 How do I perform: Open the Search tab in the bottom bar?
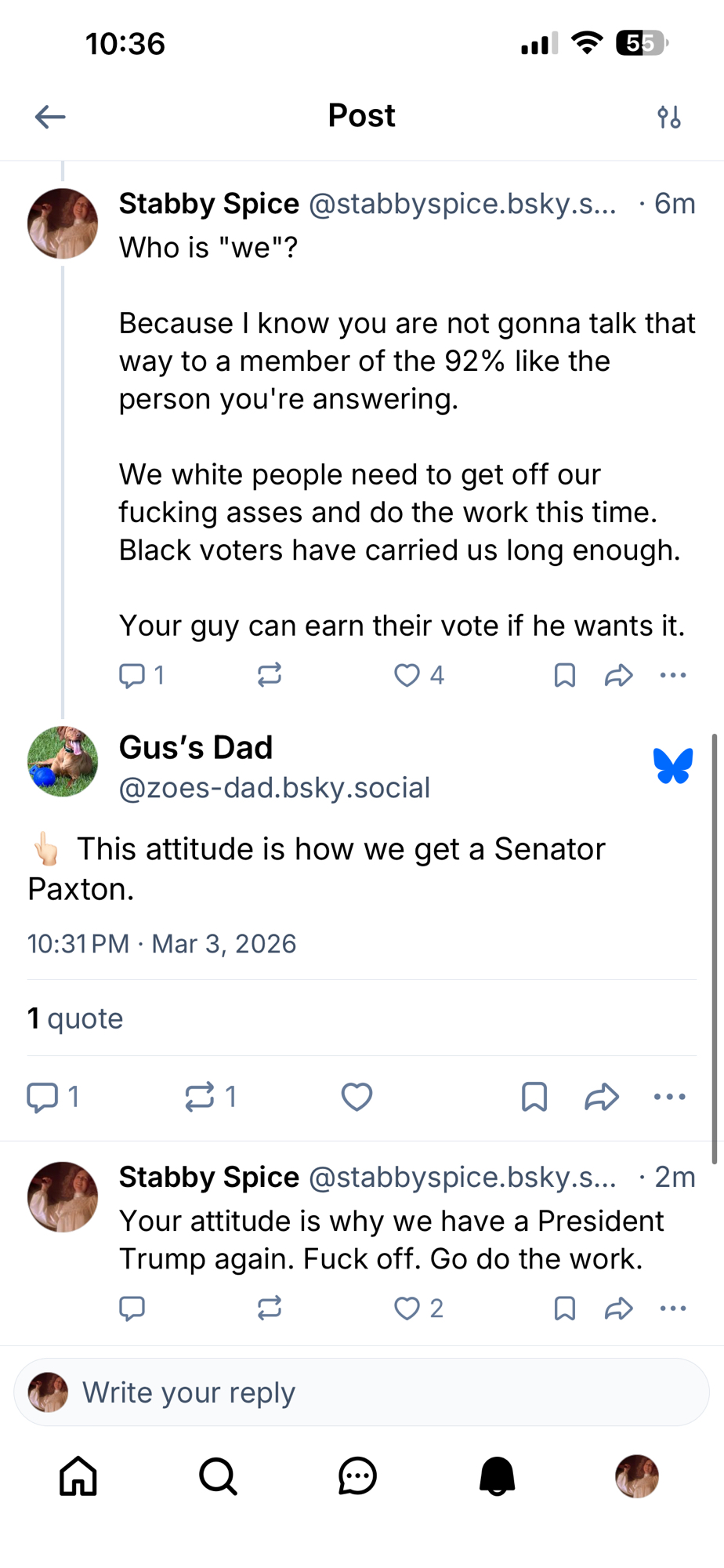[x=218, y=1476]
